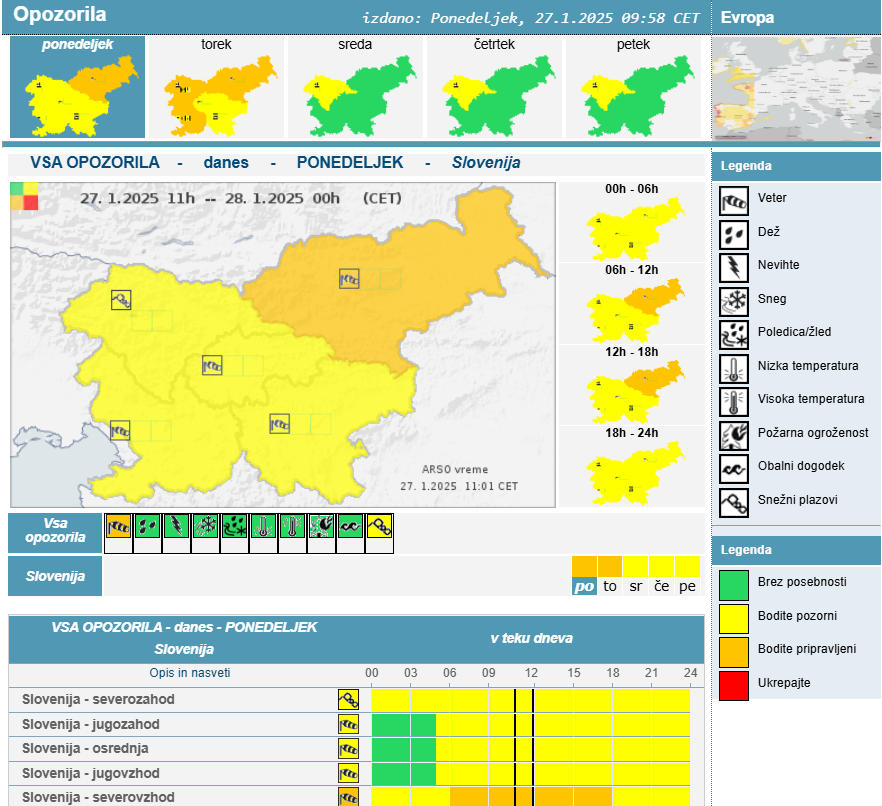Switch to the petek warnings map
Screen dimensions: 882x806
633,88
